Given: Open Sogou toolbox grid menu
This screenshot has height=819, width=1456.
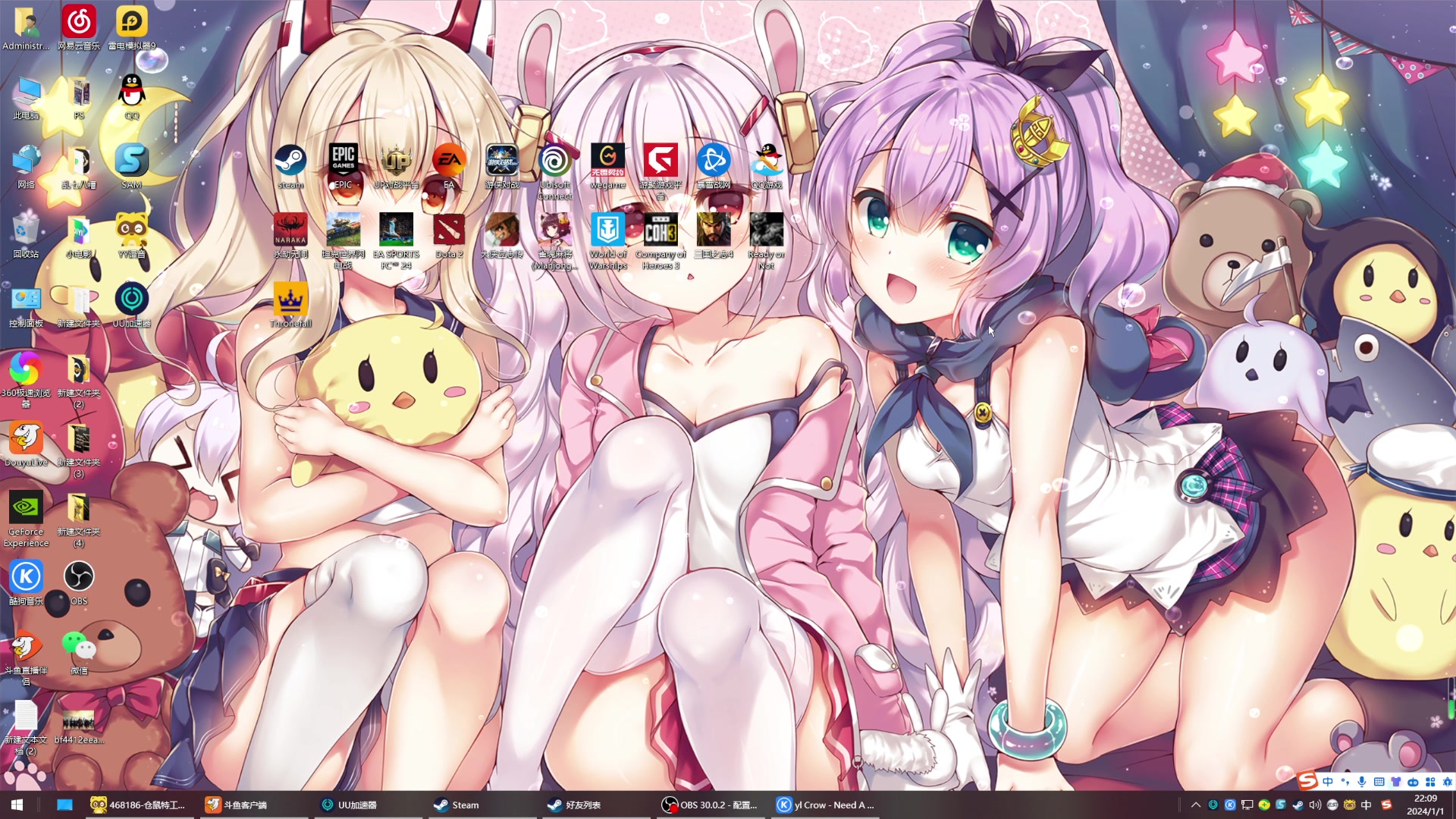Looking at the screenshot, I should coord(1430,782).
